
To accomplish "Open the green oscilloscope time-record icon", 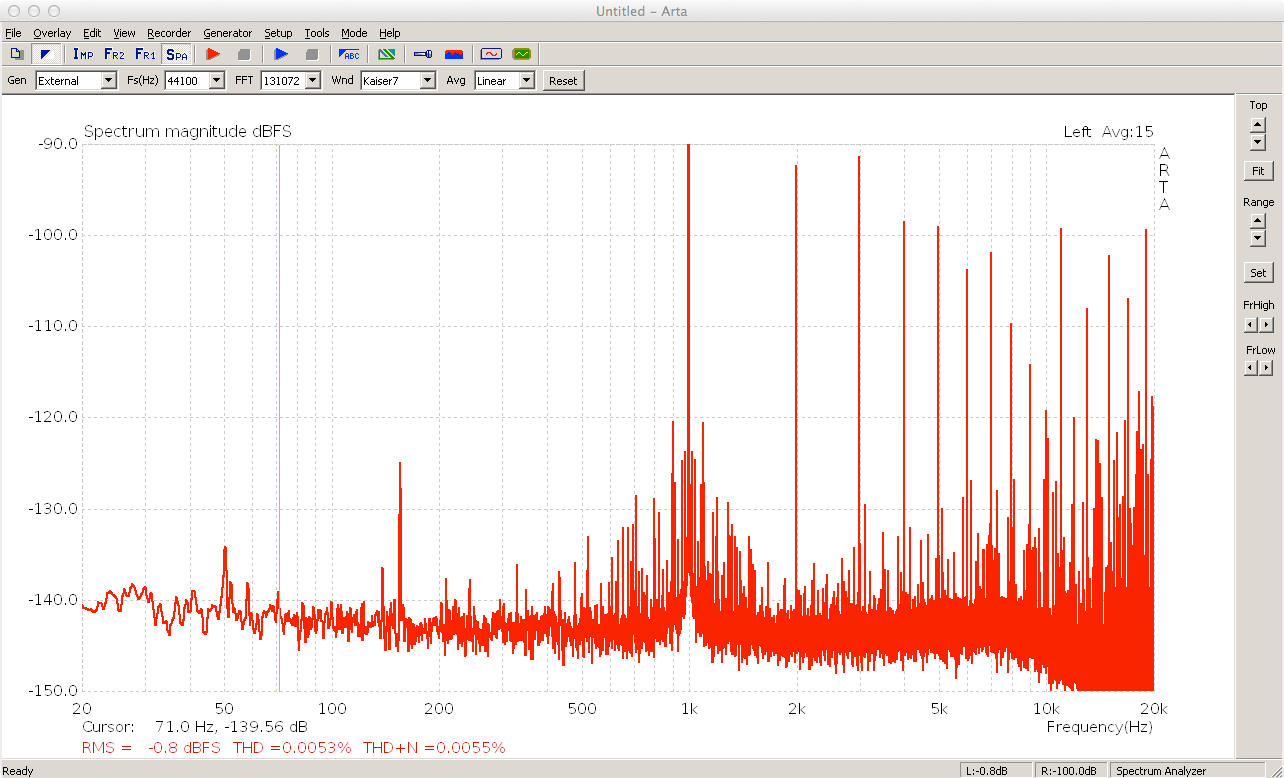I will click(522, 54).
